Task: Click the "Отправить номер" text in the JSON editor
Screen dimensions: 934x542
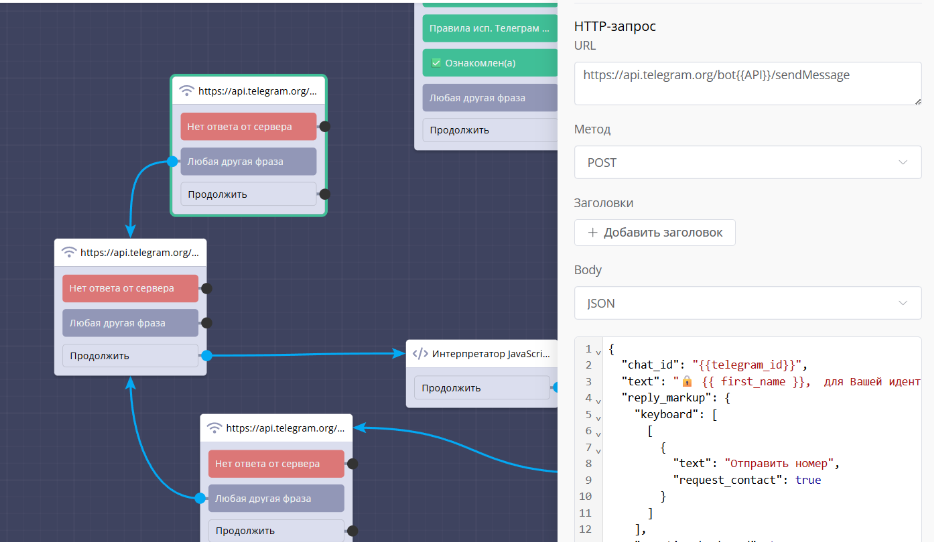Action: [x=781, y=463]
